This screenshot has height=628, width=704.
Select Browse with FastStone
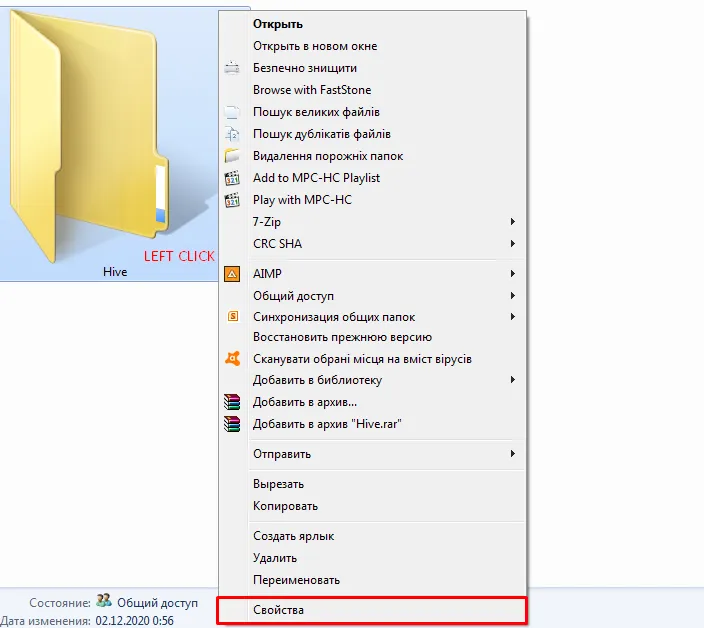click(x=372, y=90)
